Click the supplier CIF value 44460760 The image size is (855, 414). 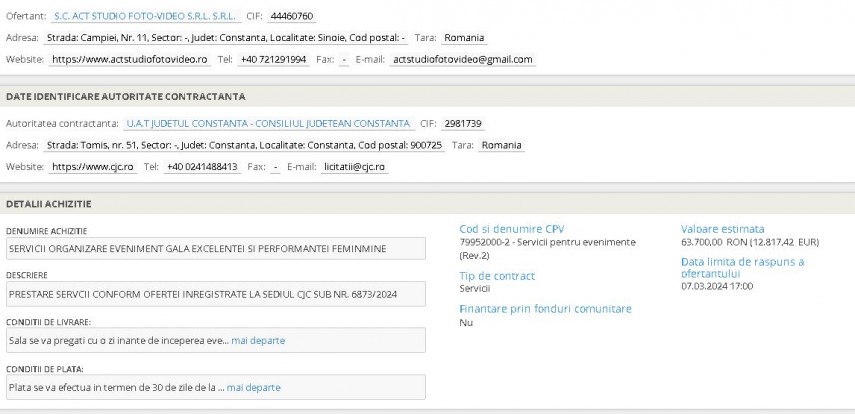coord(292,17)
